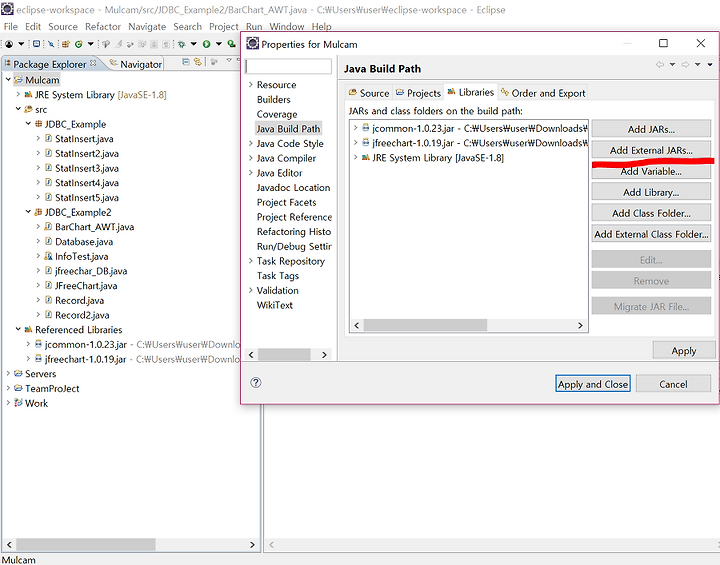The image size is (720, 565).
Task: Click the Add Class Folder... button
Action: 651,213
